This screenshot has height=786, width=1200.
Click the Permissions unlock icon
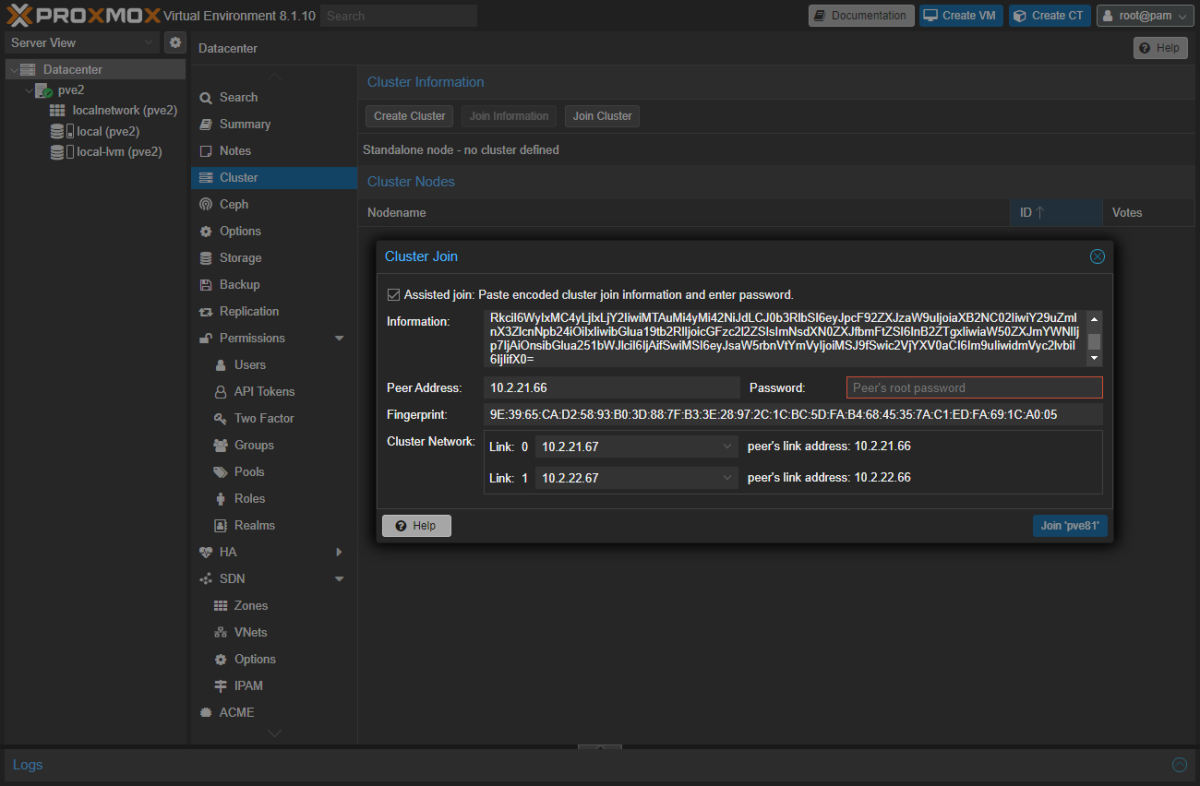pos(206,338)
